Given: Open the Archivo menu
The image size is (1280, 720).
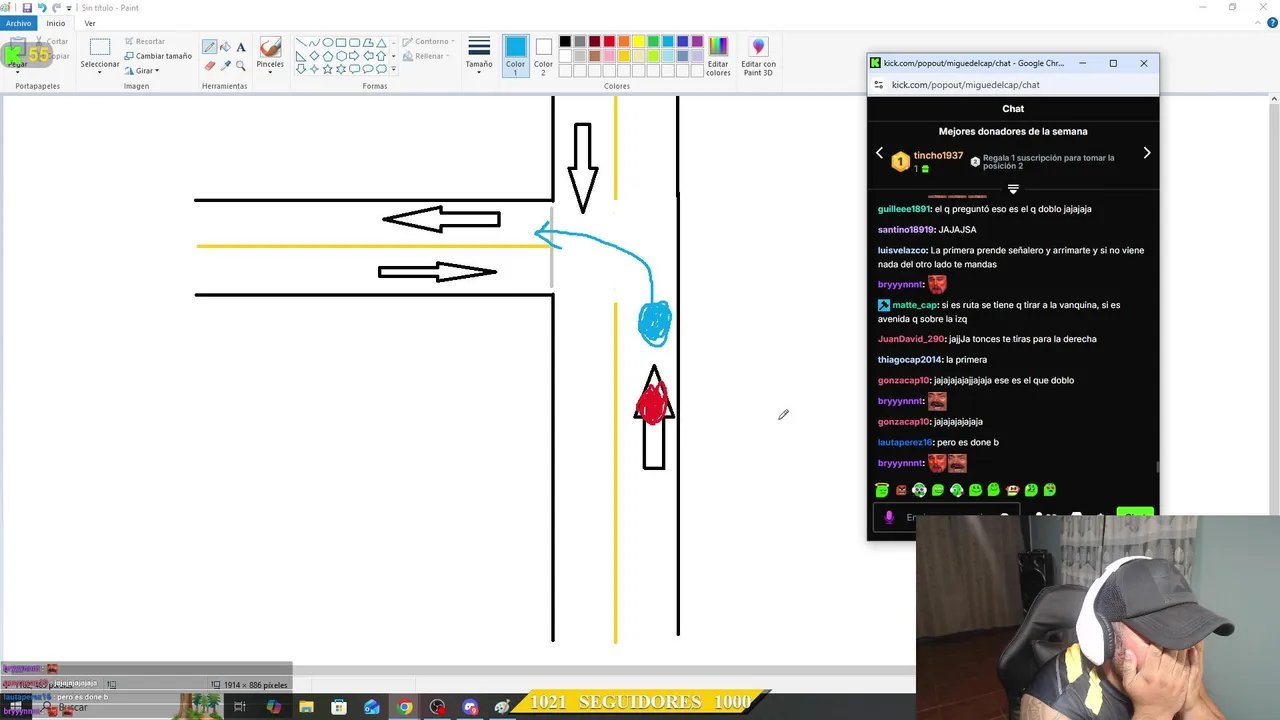Looking at the screenshot, I should pos(18,23).
